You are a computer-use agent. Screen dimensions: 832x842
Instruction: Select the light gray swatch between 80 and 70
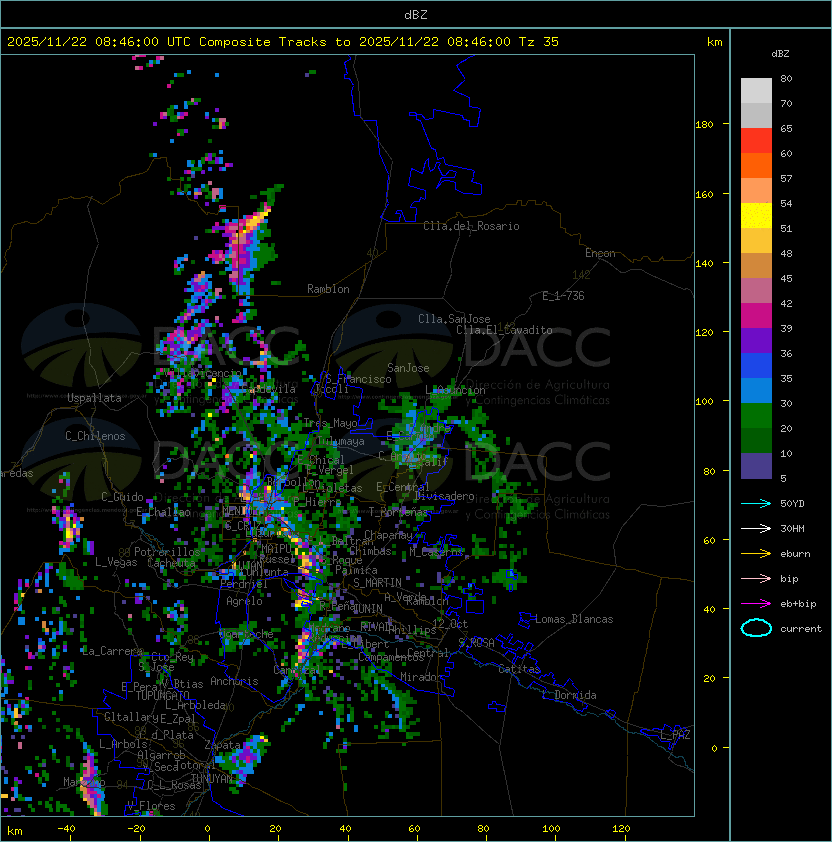756,90
